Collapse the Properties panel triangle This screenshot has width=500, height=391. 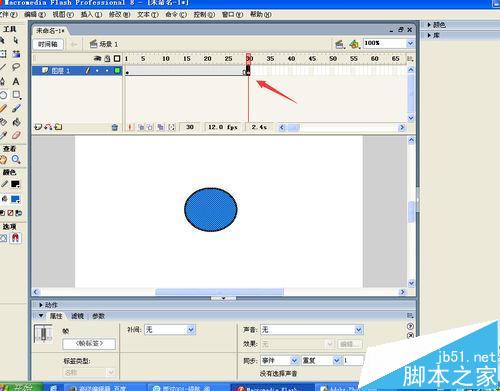point(41,315)
